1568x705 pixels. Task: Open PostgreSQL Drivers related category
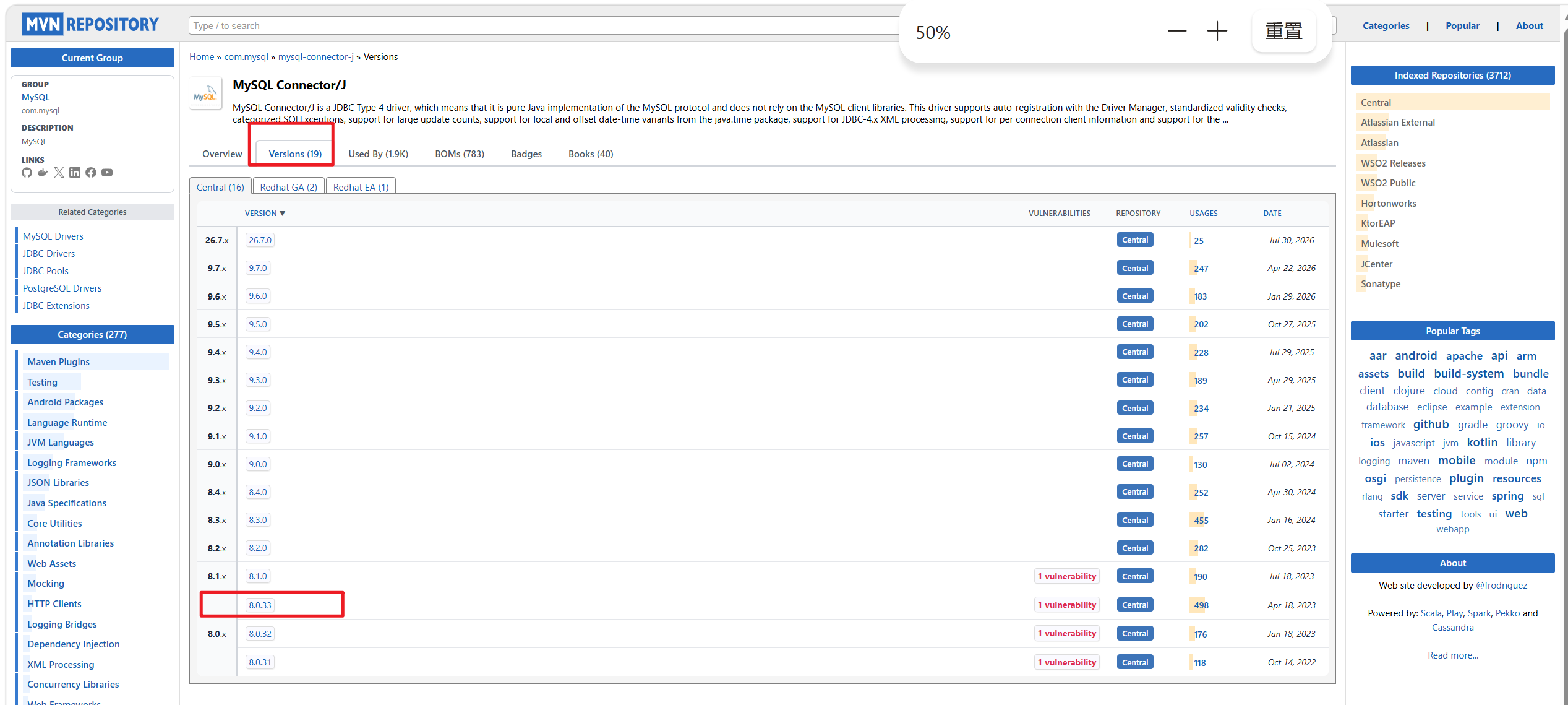coord(62,288)
